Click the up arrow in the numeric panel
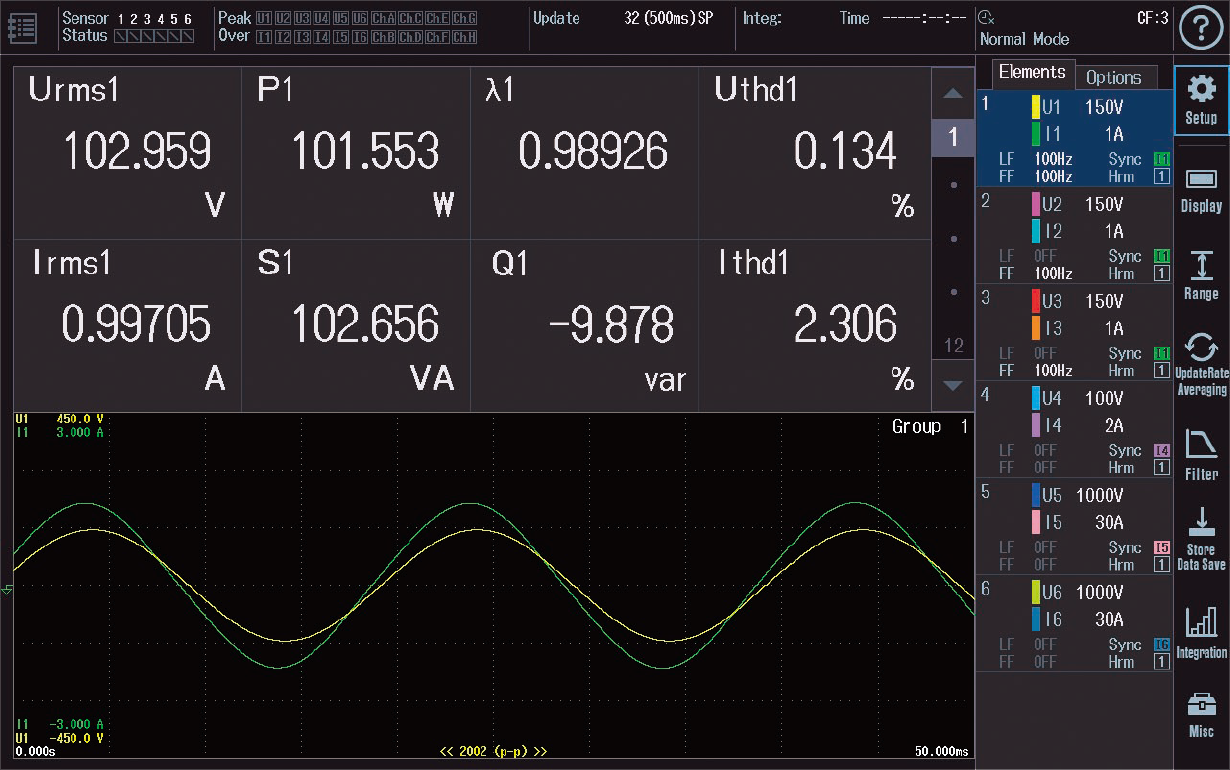The height and width of the screenshot is (770, 1230). (x=952, y=92)
